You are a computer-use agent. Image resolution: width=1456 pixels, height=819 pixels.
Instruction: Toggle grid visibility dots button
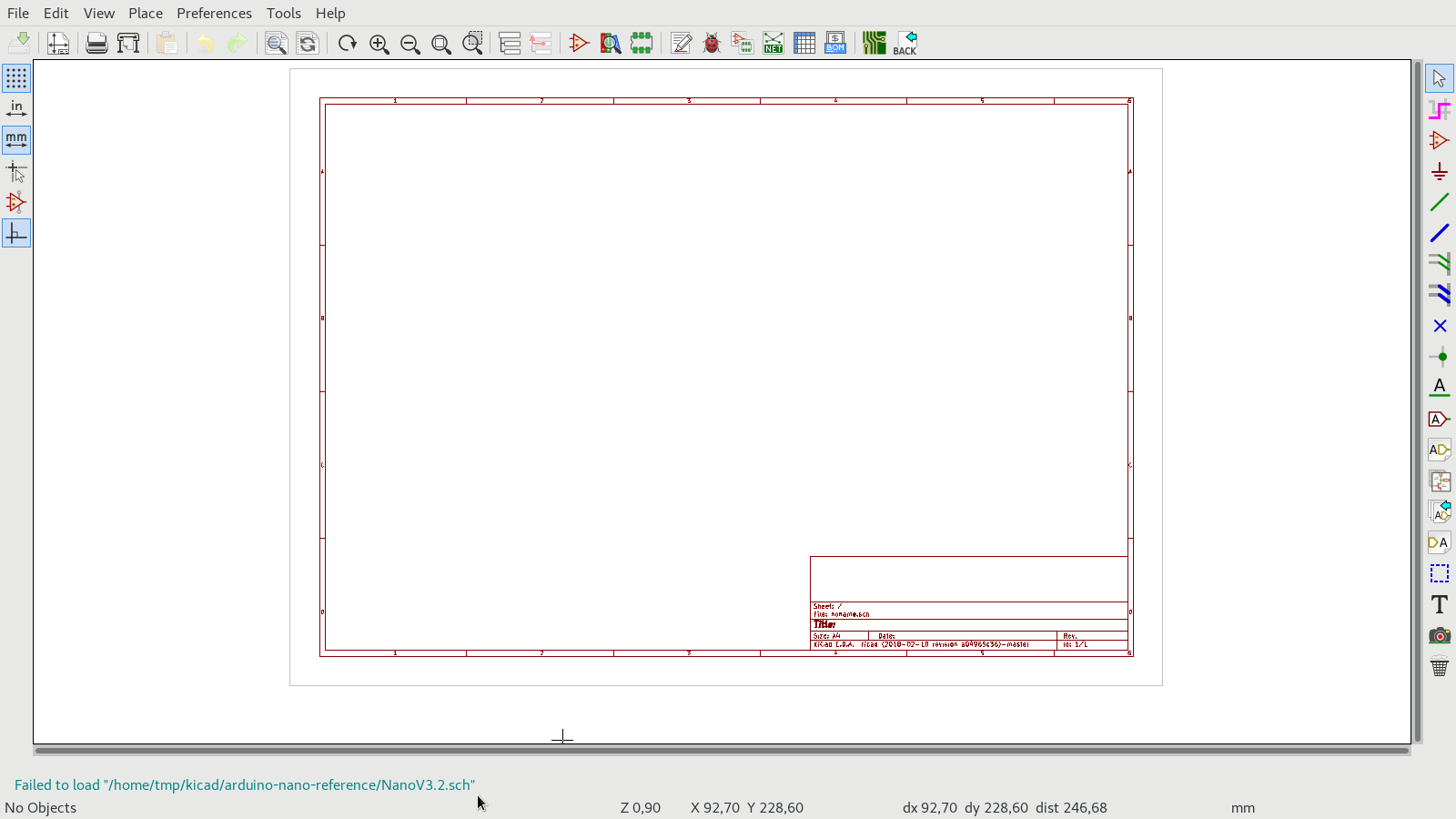[x=16, y=78]
